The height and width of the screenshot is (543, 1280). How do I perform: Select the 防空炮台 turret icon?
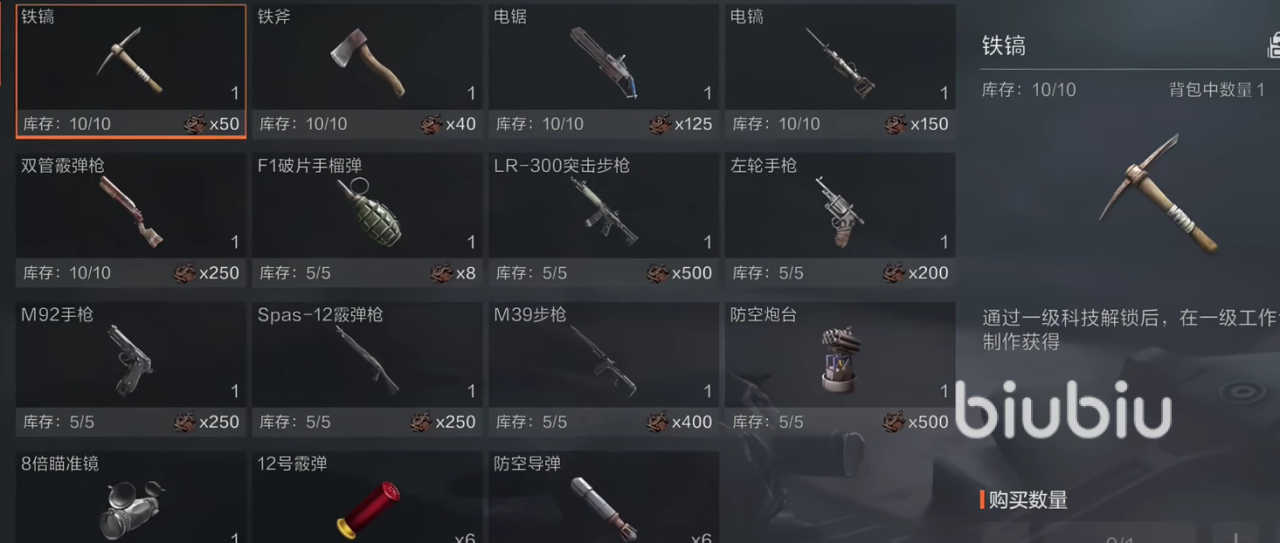coord(840,358)
